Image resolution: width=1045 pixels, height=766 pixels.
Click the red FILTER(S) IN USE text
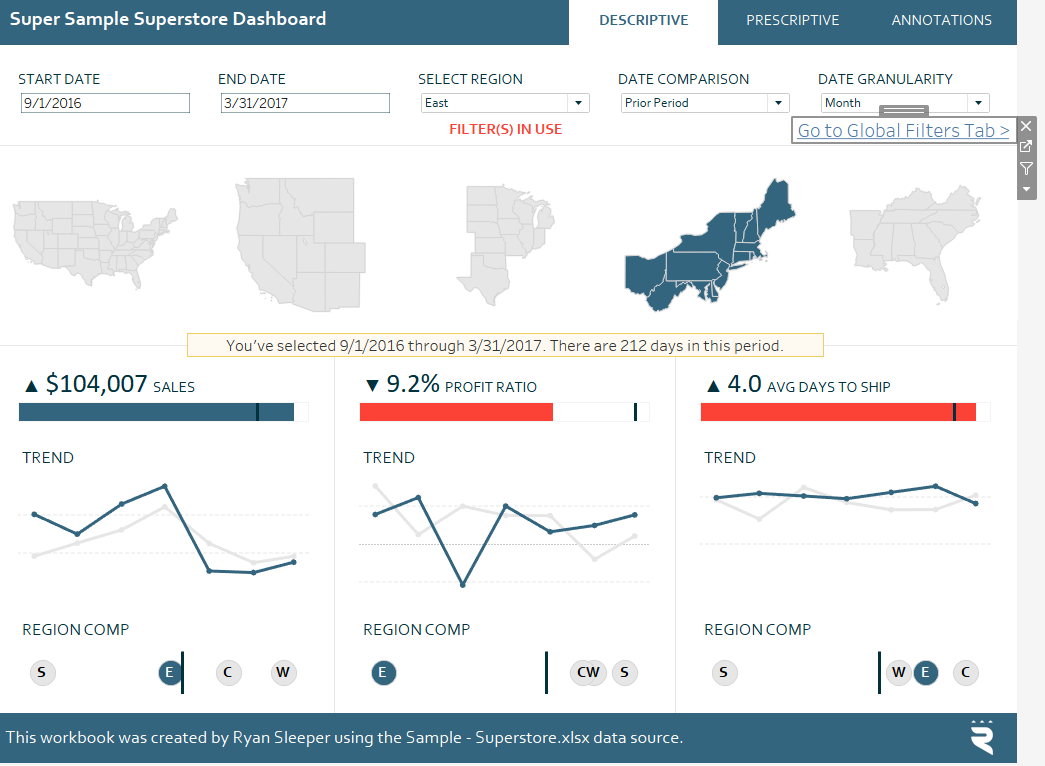506,129
